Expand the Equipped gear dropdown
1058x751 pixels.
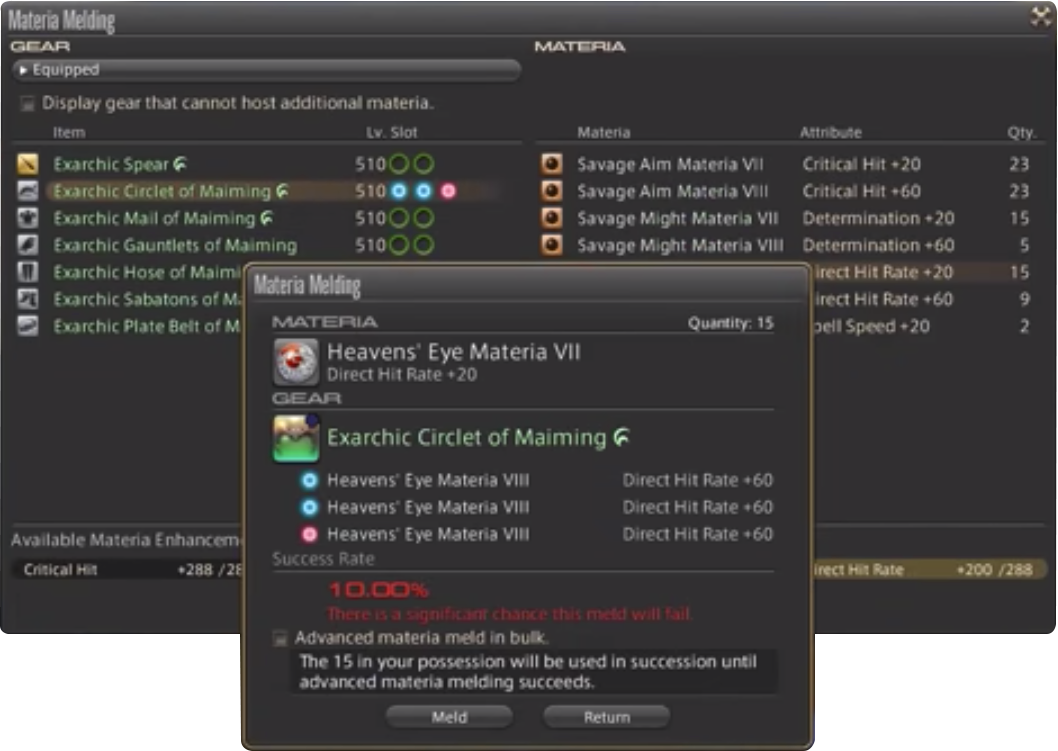pyautogui.click(x=267, y=69)
